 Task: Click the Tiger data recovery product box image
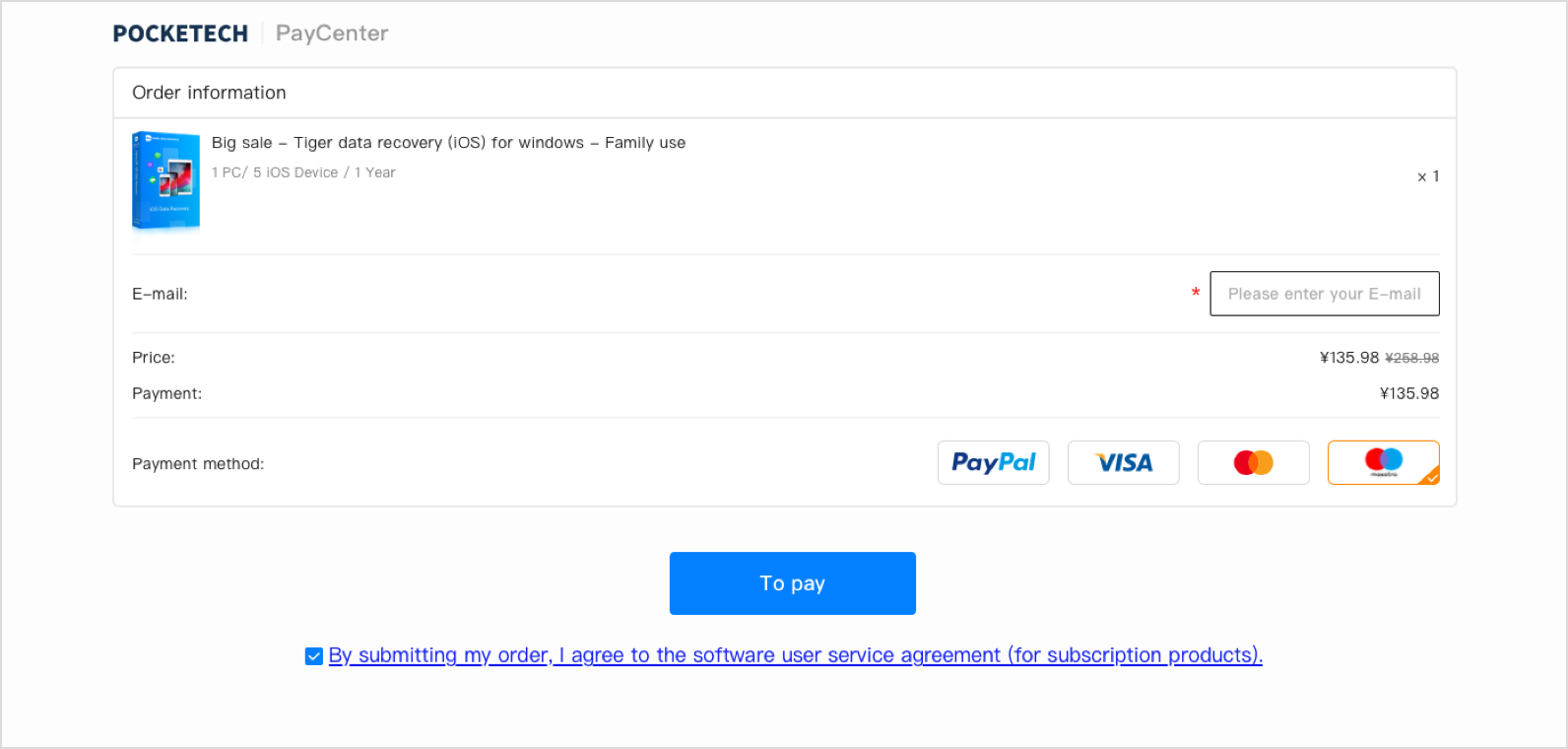pyautogui.click(x=166, y=181)
